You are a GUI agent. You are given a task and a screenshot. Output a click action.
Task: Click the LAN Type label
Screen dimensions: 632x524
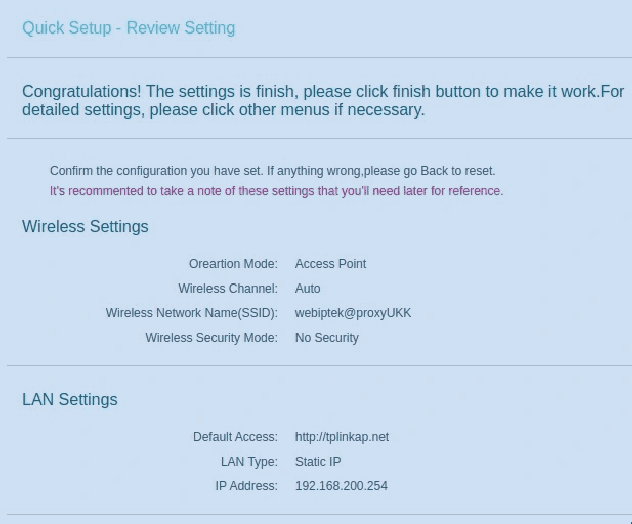click(x=249, y=462)
